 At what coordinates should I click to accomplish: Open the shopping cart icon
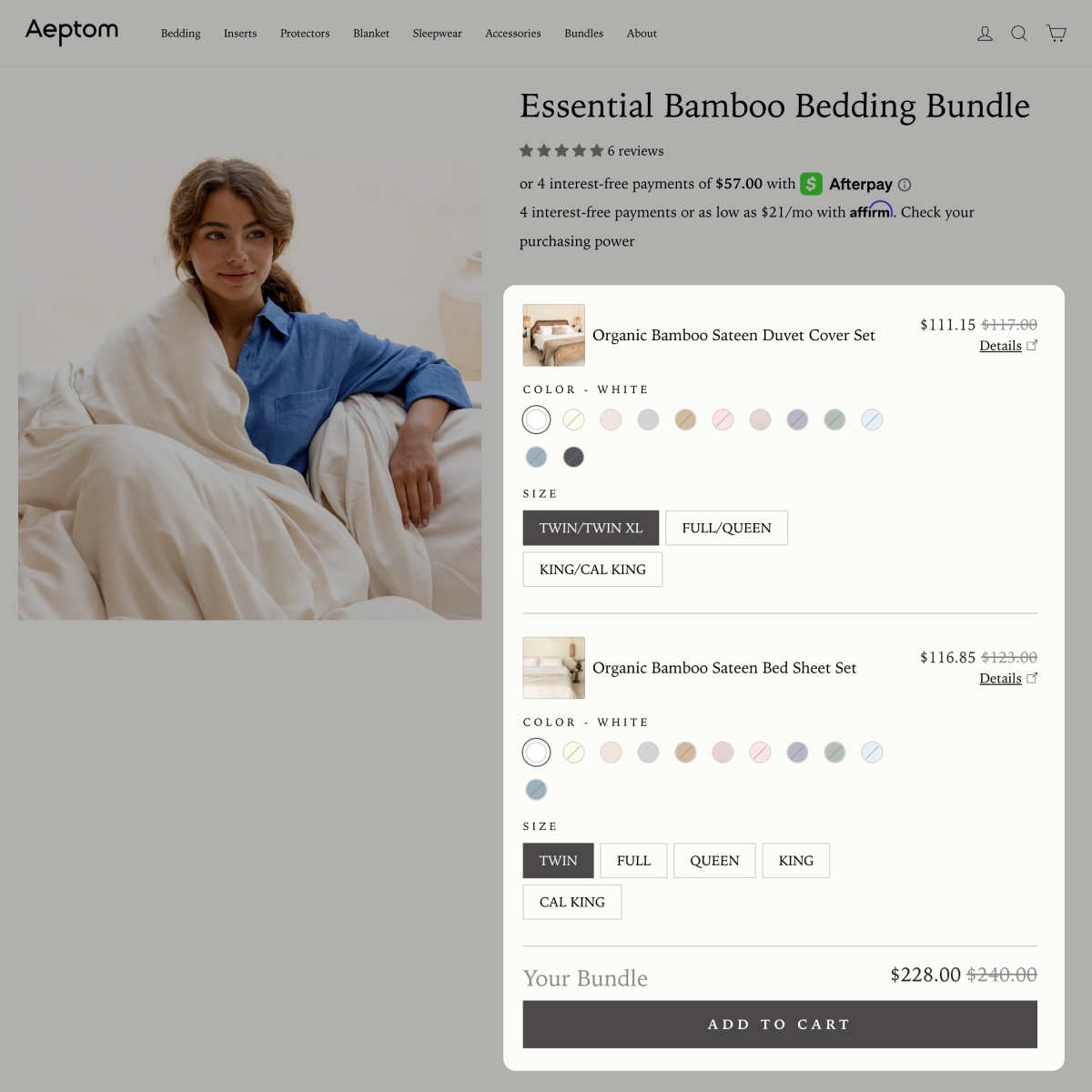1057,34
